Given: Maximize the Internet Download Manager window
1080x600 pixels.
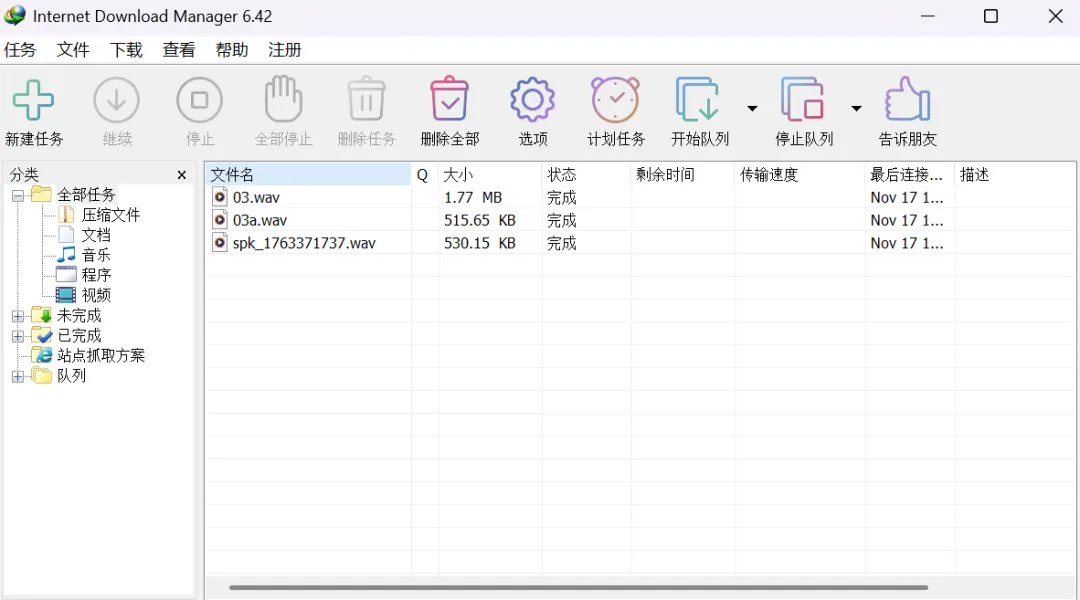Looking at the screenshot, I should click(990, 16).
